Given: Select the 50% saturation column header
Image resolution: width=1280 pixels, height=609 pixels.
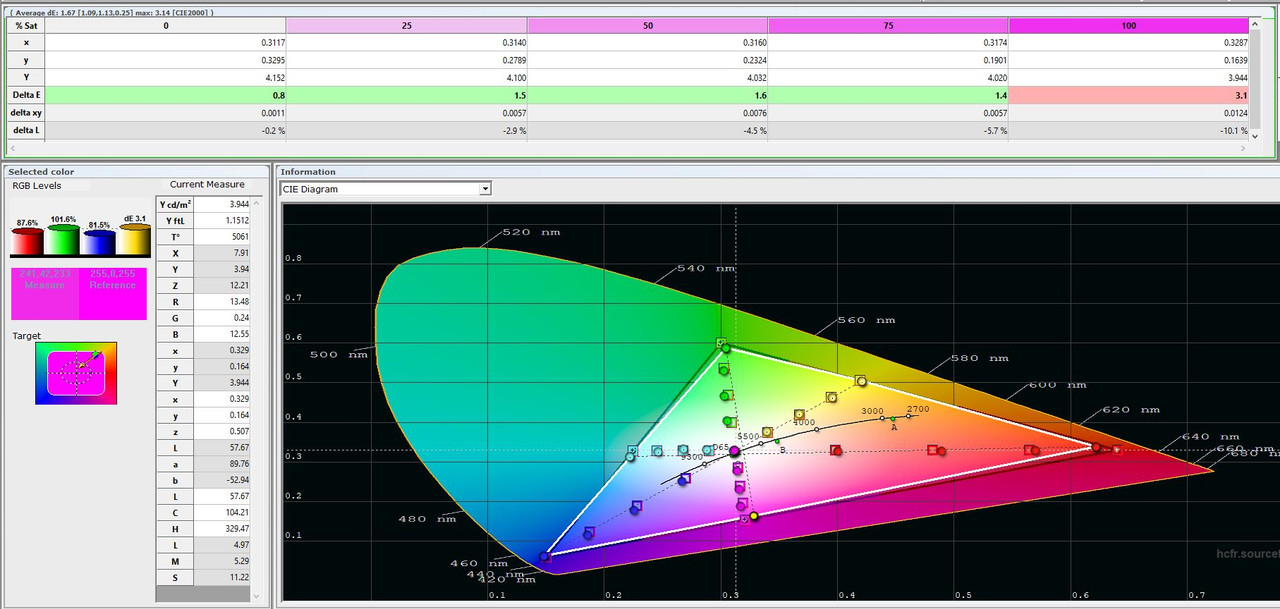Looking at the screenshot, I should click(647, 25).
